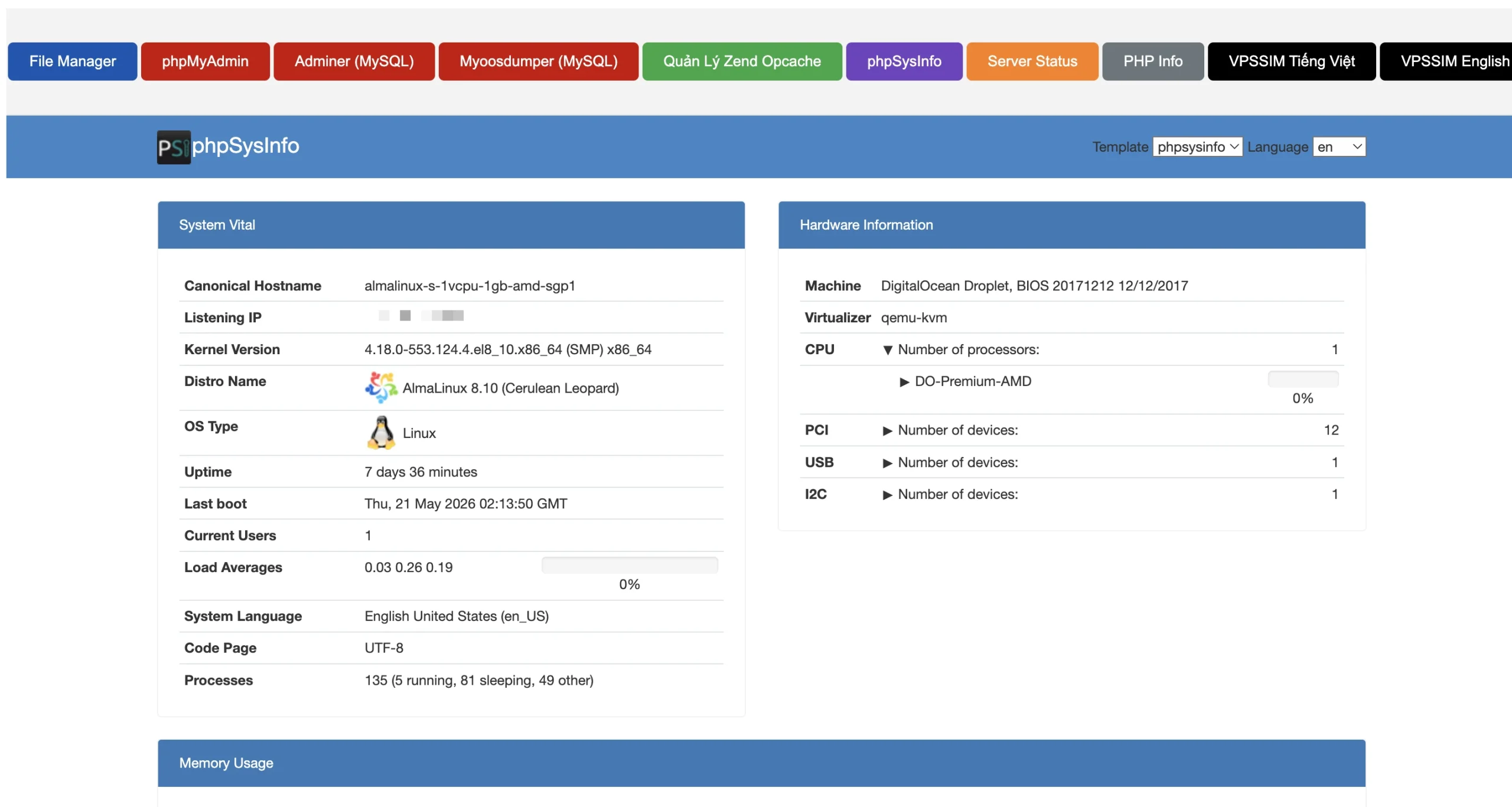Click the UTF-8 code page value
This screenshot has height=807, width=1512.
pos(384,648)
